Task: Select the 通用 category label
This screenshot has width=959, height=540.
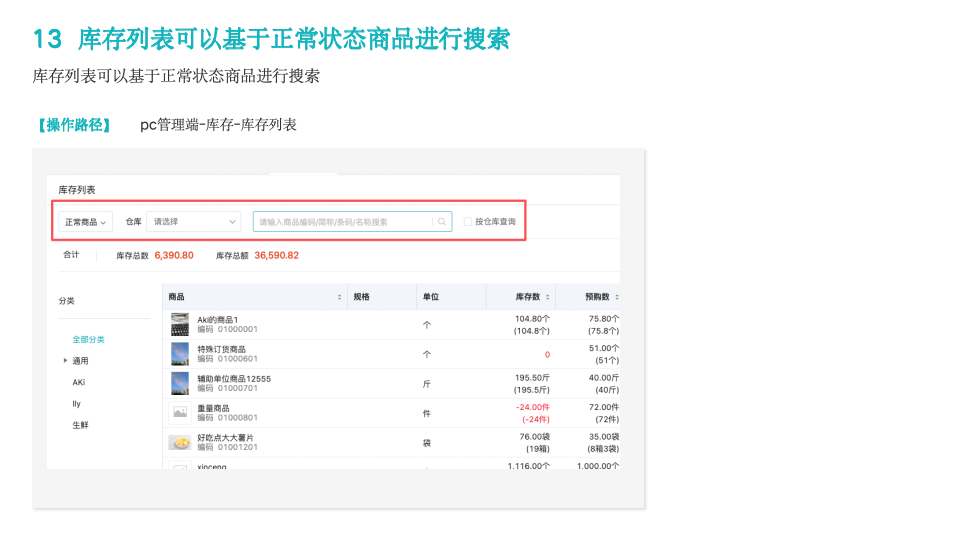Action: pos(80,361)
